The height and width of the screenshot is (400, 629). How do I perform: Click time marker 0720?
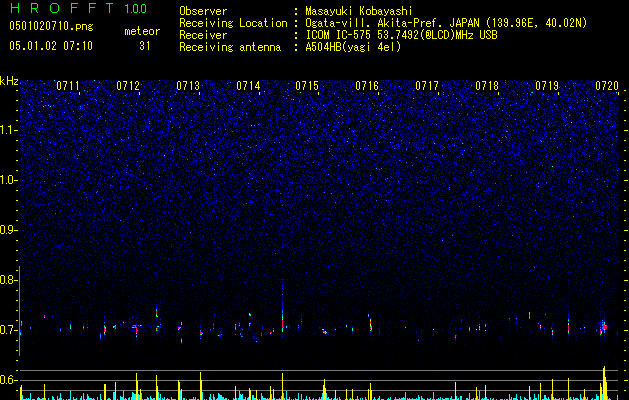(607, 86)
